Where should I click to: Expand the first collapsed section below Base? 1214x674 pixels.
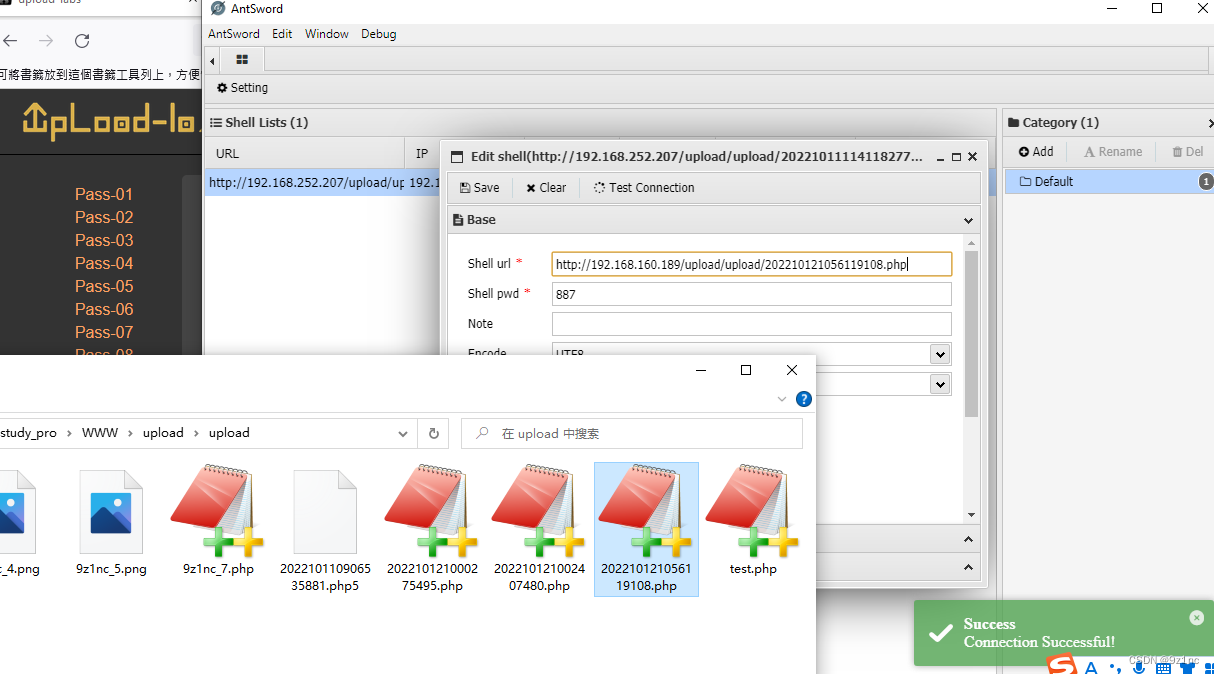(x=968, y=540)
